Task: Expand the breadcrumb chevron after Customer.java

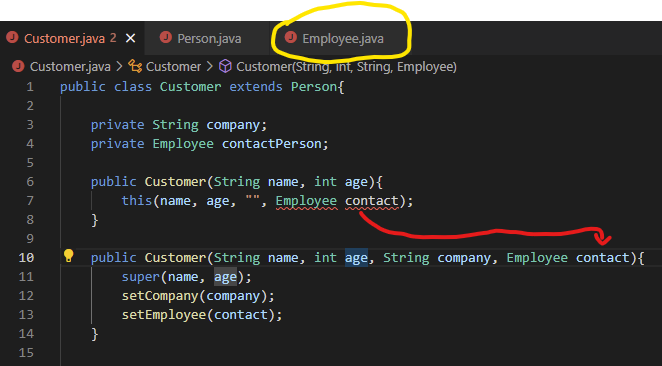Action: point(119,67)
